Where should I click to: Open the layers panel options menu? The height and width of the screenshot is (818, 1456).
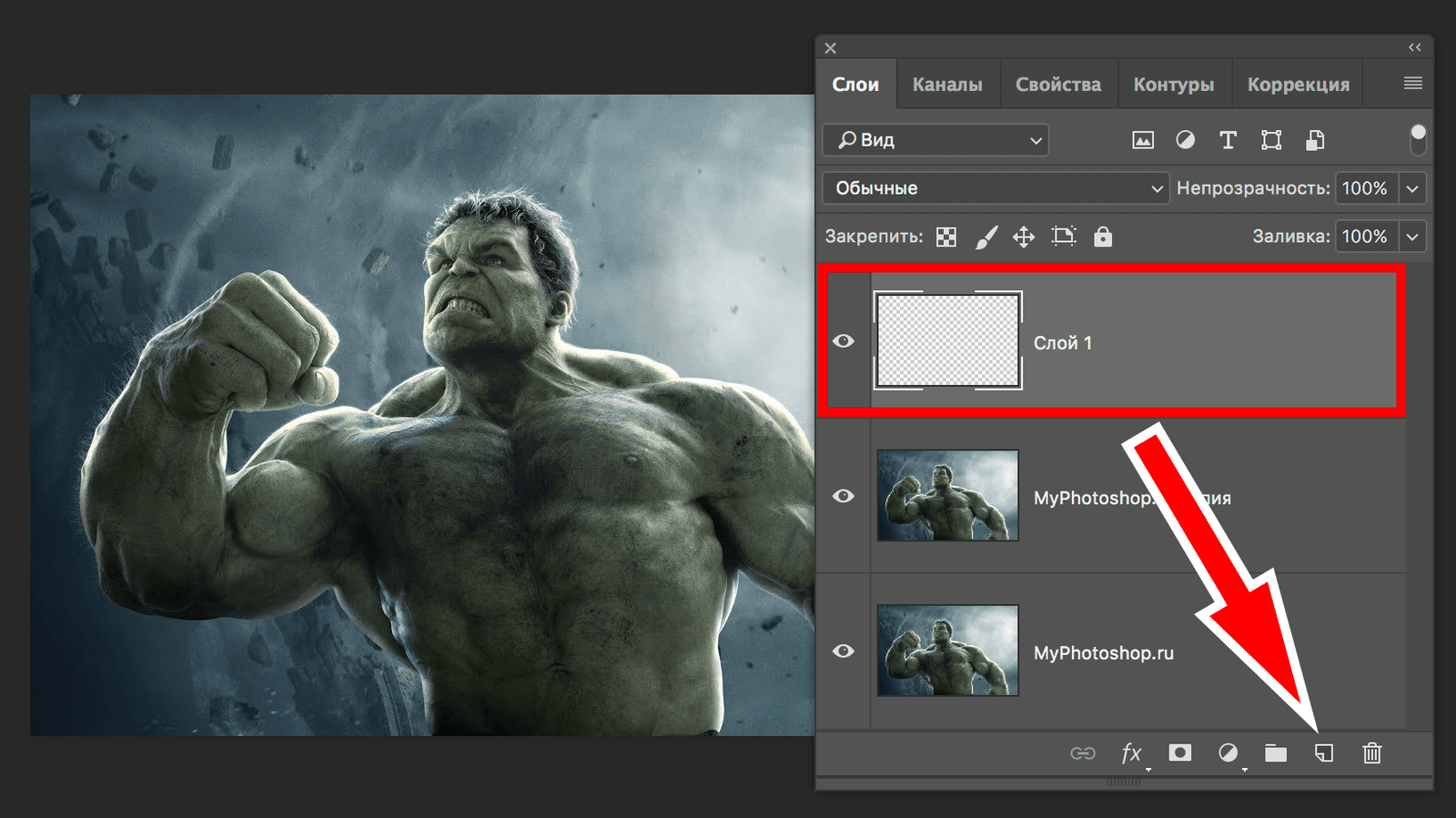pyautogui.click(x=1412, y=84)
